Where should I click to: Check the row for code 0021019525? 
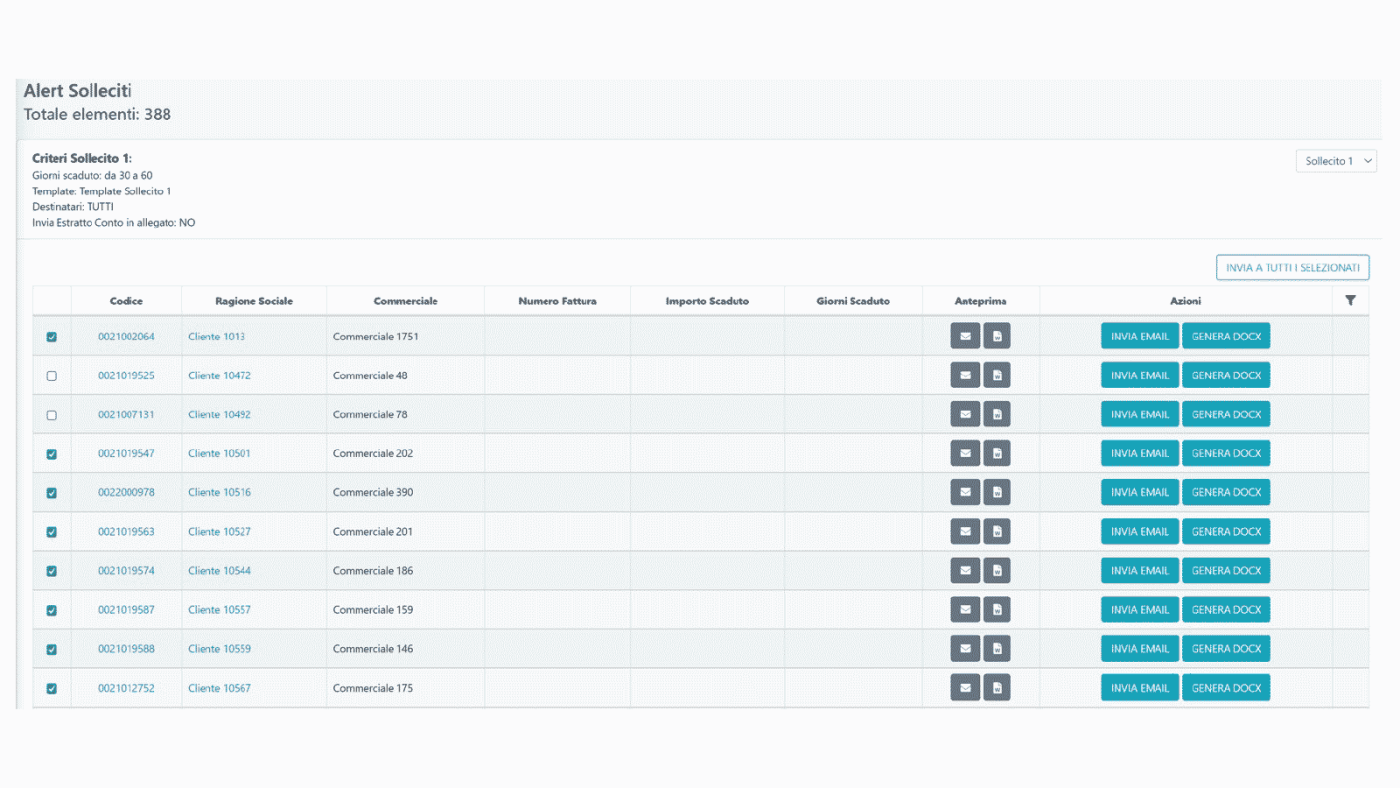[x=52, y=376]
